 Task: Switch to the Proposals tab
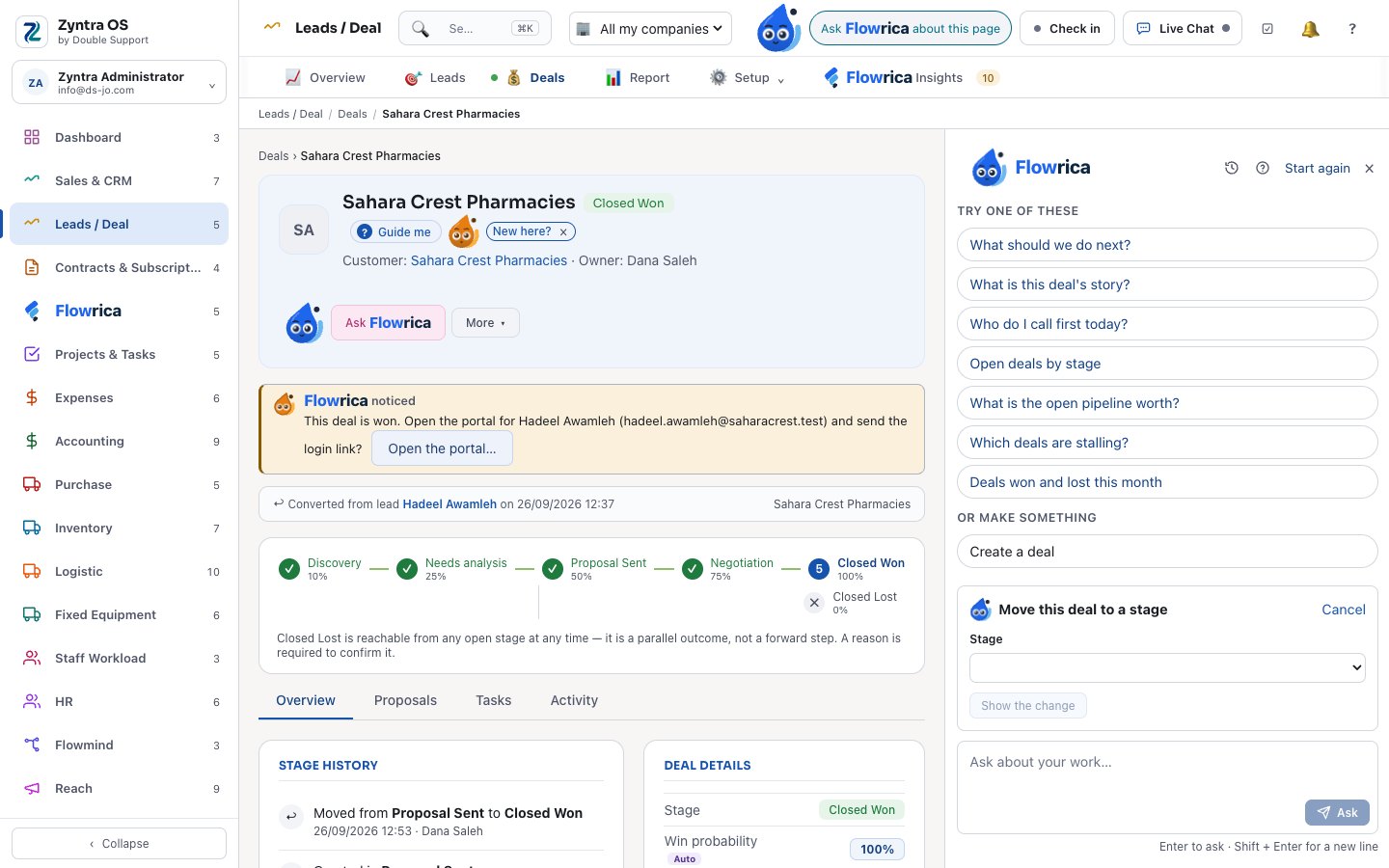tap(405, 701)
